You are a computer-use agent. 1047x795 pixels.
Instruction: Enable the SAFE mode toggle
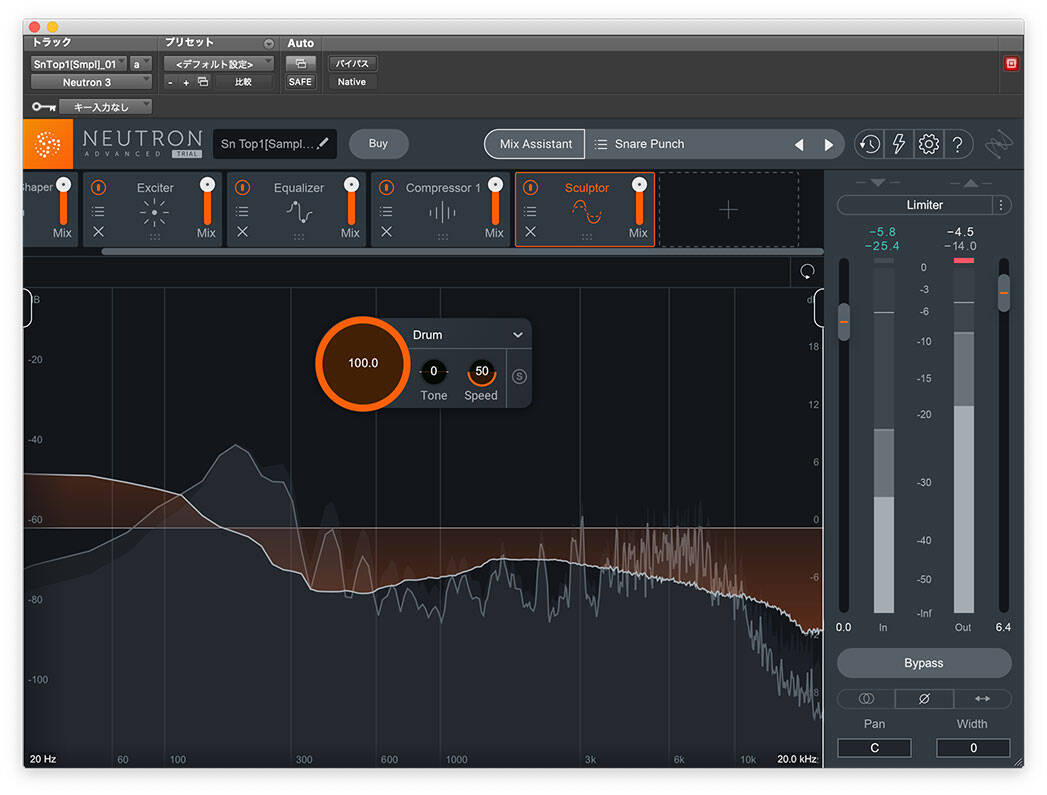pos(300,81)
